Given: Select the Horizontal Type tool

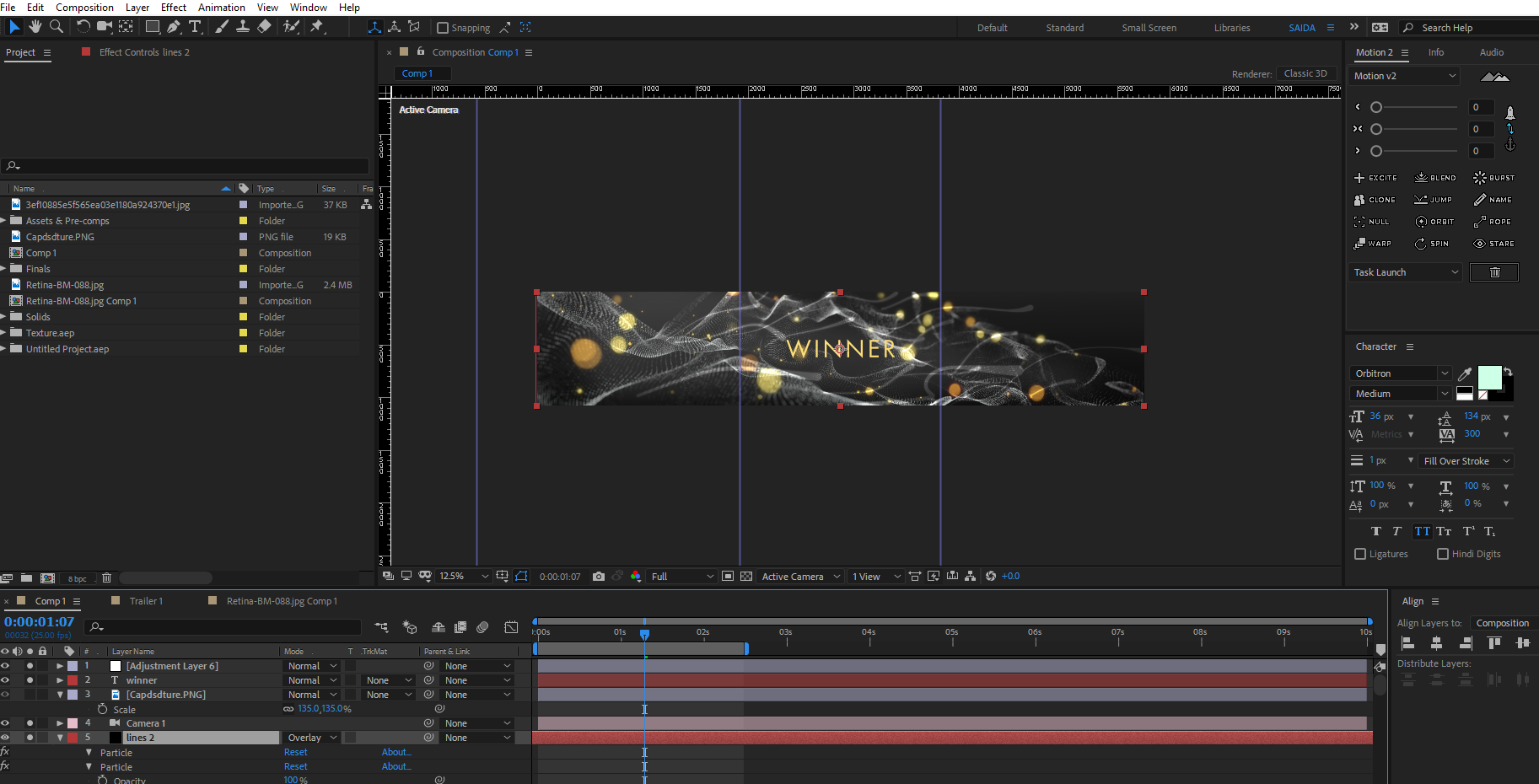Looking at the screenshot, I should coord(196,27).
